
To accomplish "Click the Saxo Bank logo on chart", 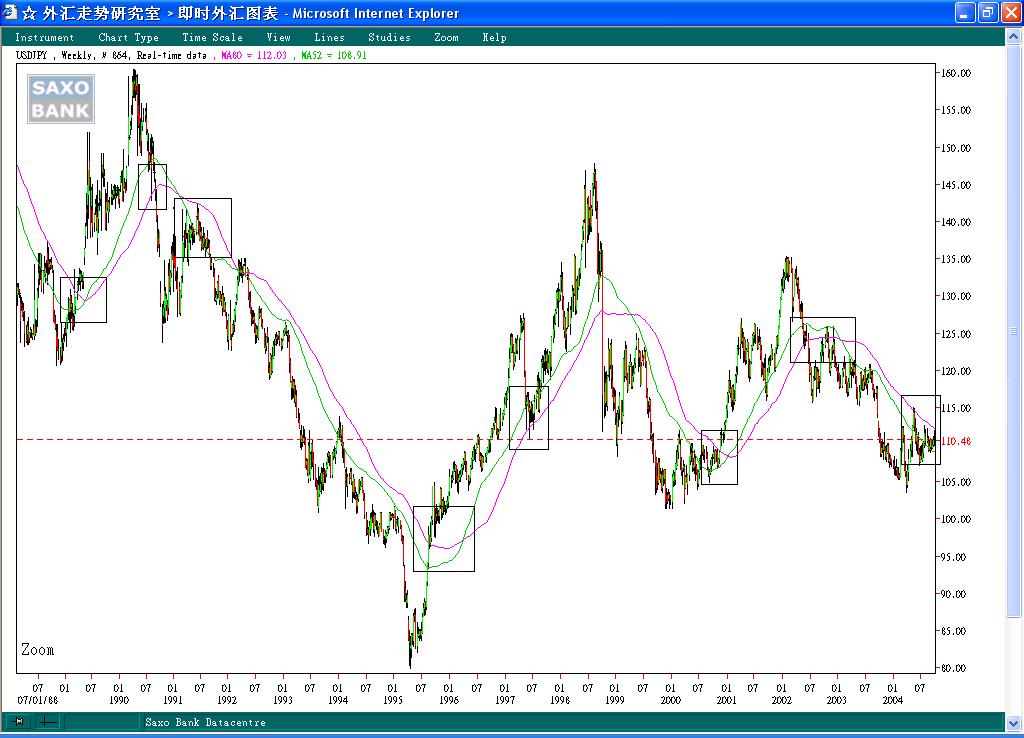I will pyautogui.click(x=61, y=99).
